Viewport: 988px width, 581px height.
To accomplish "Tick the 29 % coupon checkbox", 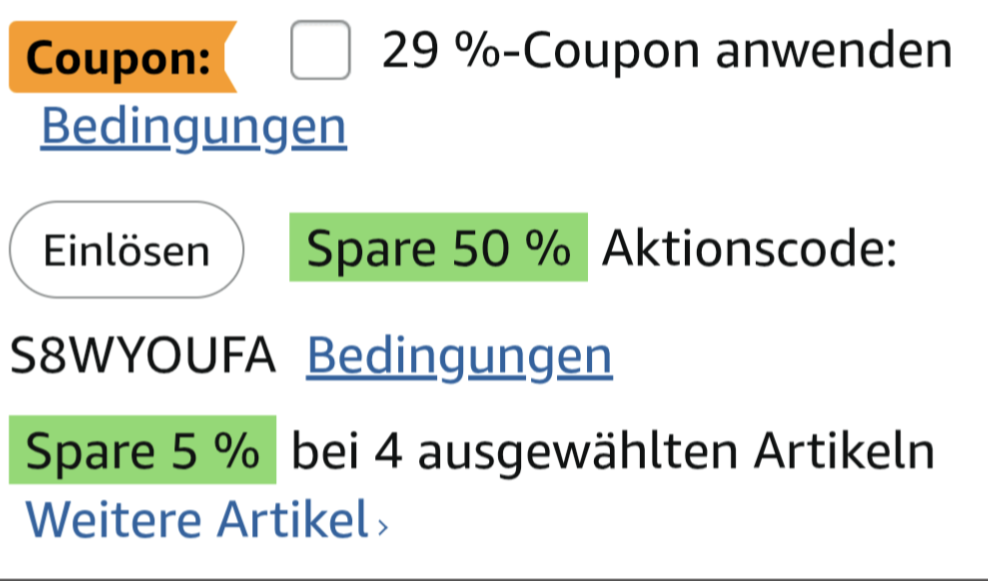I will [x=320, y=52].
